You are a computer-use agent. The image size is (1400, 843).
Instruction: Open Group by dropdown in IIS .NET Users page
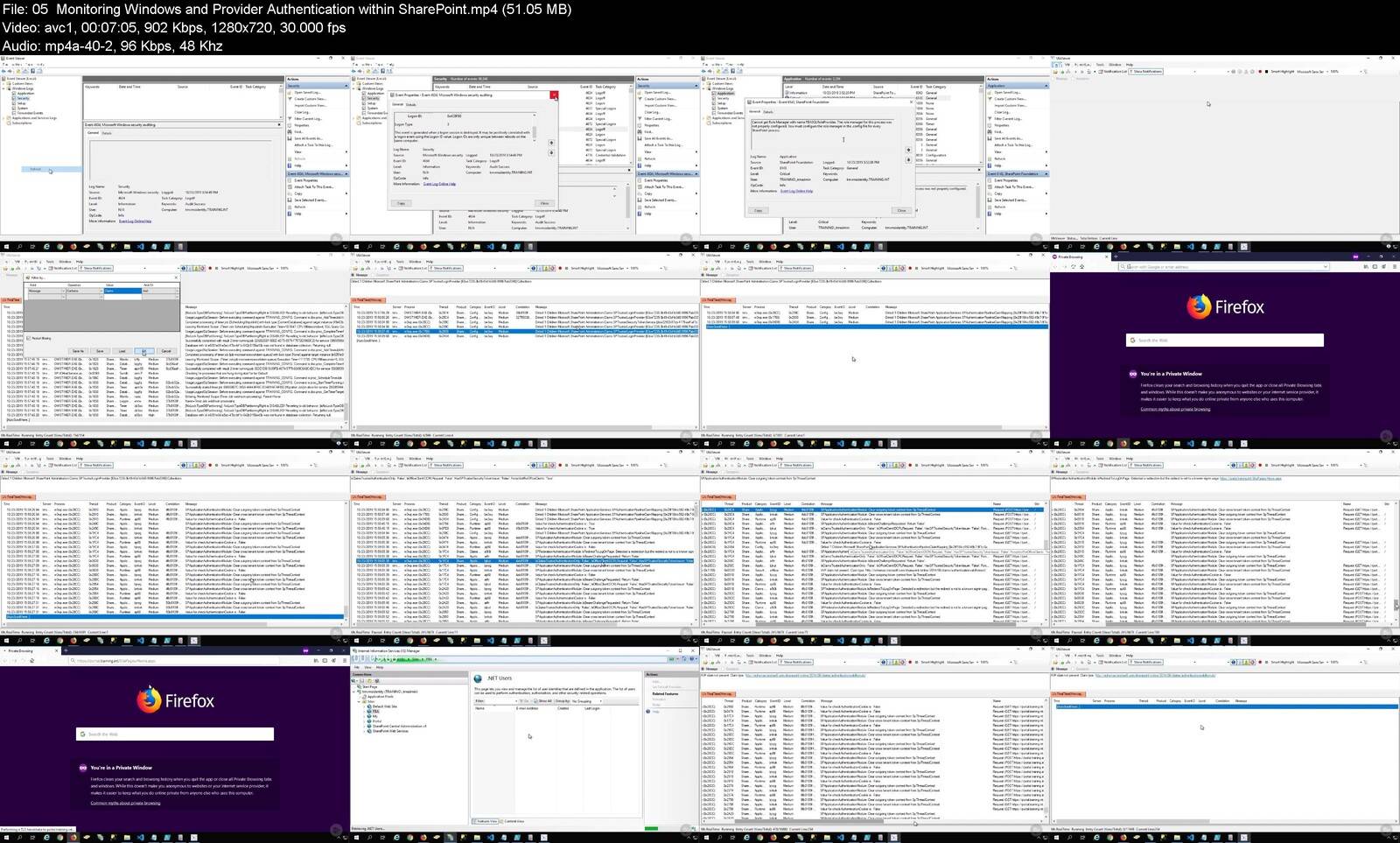[x=585, y=701]
